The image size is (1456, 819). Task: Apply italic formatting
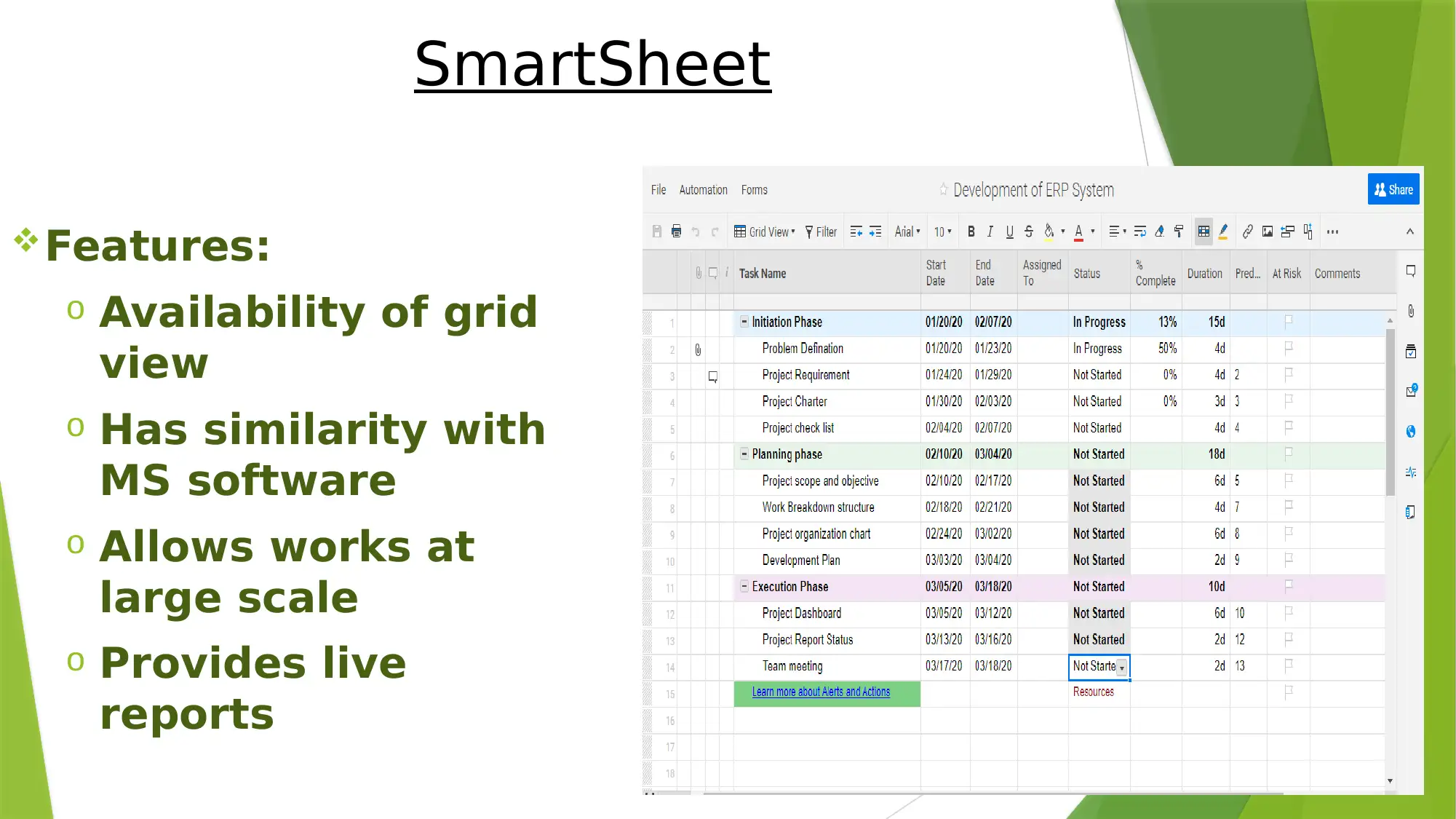click(990, 232)
